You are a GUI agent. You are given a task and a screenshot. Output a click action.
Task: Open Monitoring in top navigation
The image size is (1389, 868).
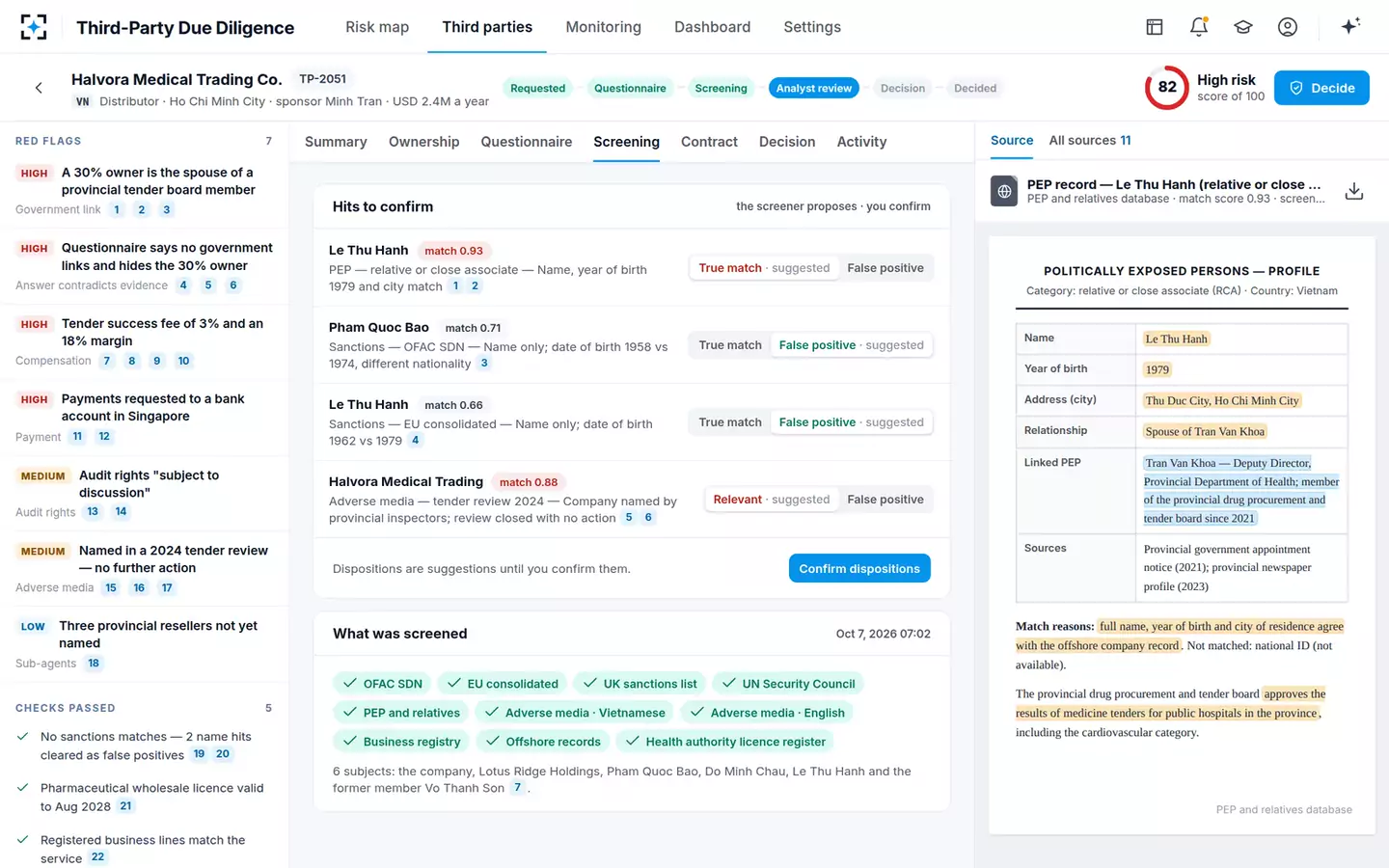[x=603, y=27]
